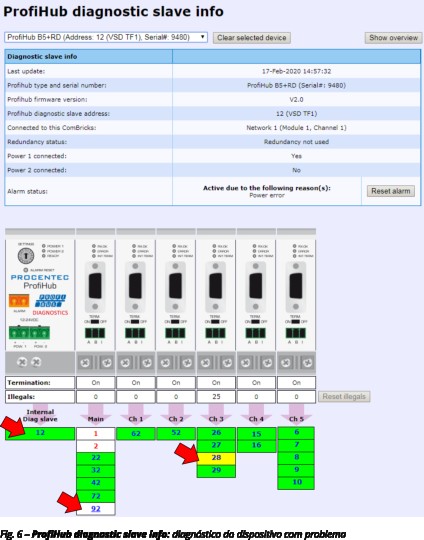
Task: Select station 72 cell under Main
Action: pos(95,496)
